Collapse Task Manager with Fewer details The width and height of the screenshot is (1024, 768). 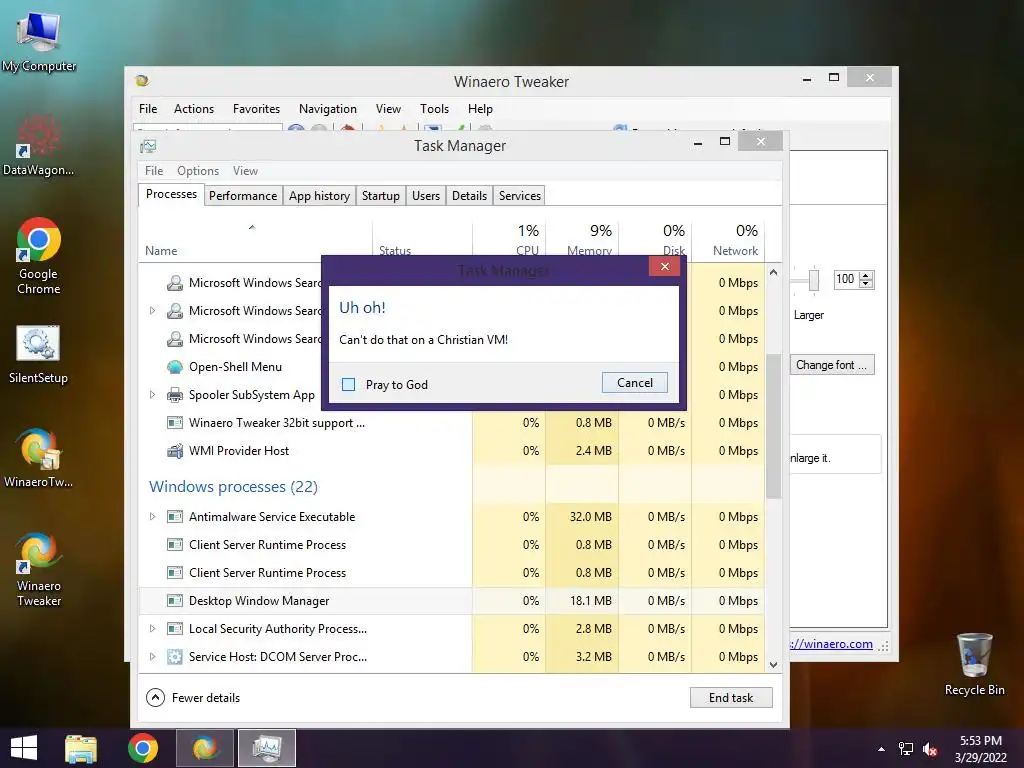[x=193, y=698]
